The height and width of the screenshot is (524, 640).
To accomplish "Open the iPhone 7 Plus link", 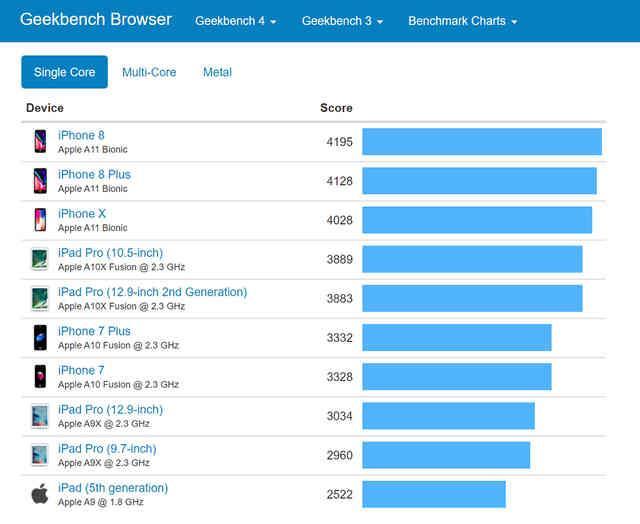I will pyautogui.click(x=94, y=331).
